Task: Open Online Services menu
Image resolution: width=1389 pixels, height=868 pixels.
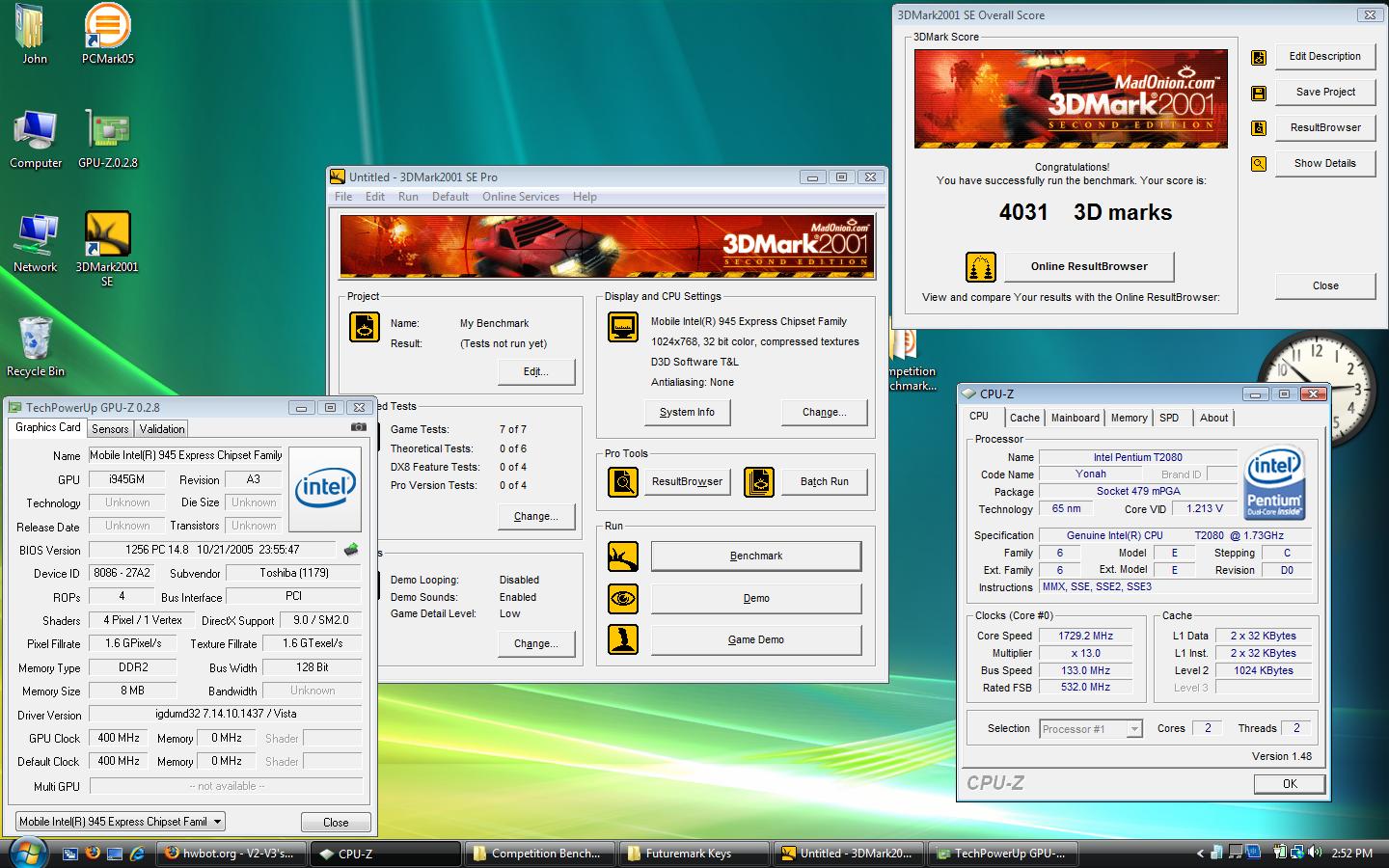Action: (521, 197)
